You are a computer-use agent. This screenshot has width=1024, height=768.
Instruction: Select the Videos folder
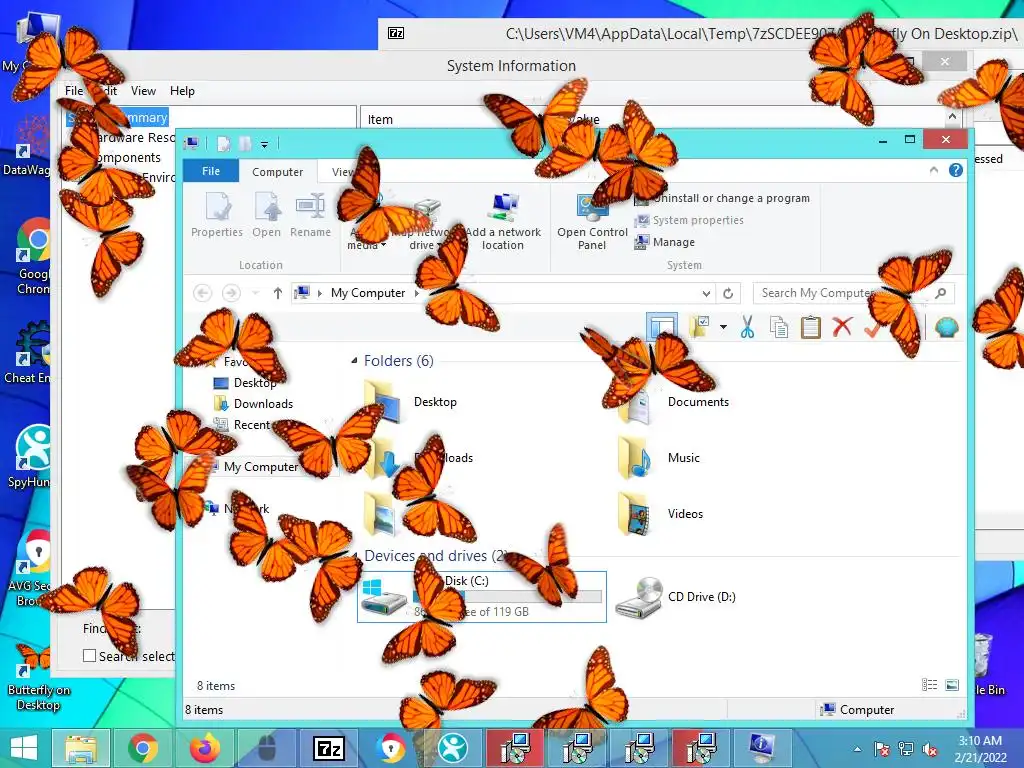pyautogui.click(x=662, y=514)
